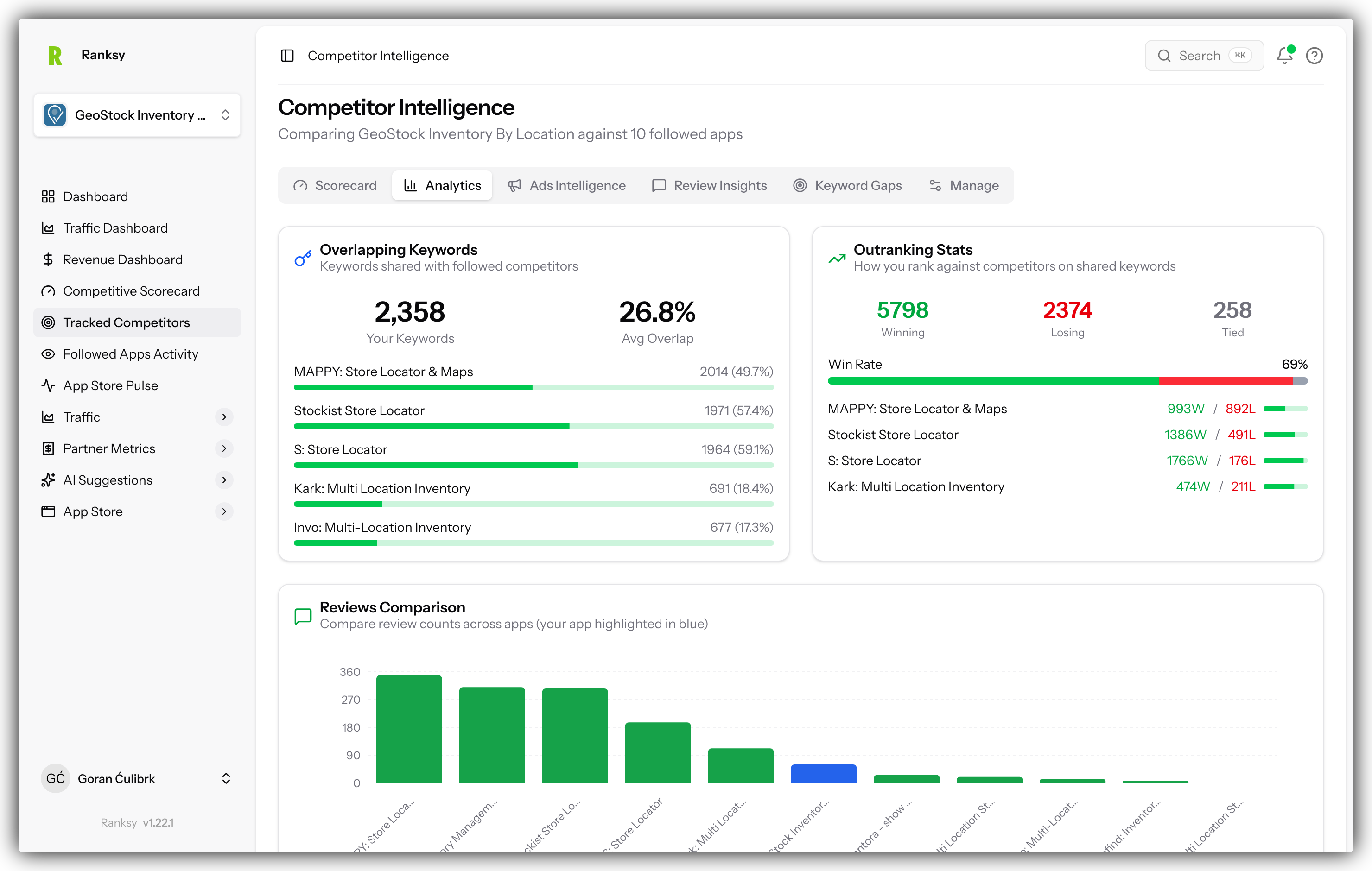
Task: Click the tallest green bar in chart
Action: point(409,729)
